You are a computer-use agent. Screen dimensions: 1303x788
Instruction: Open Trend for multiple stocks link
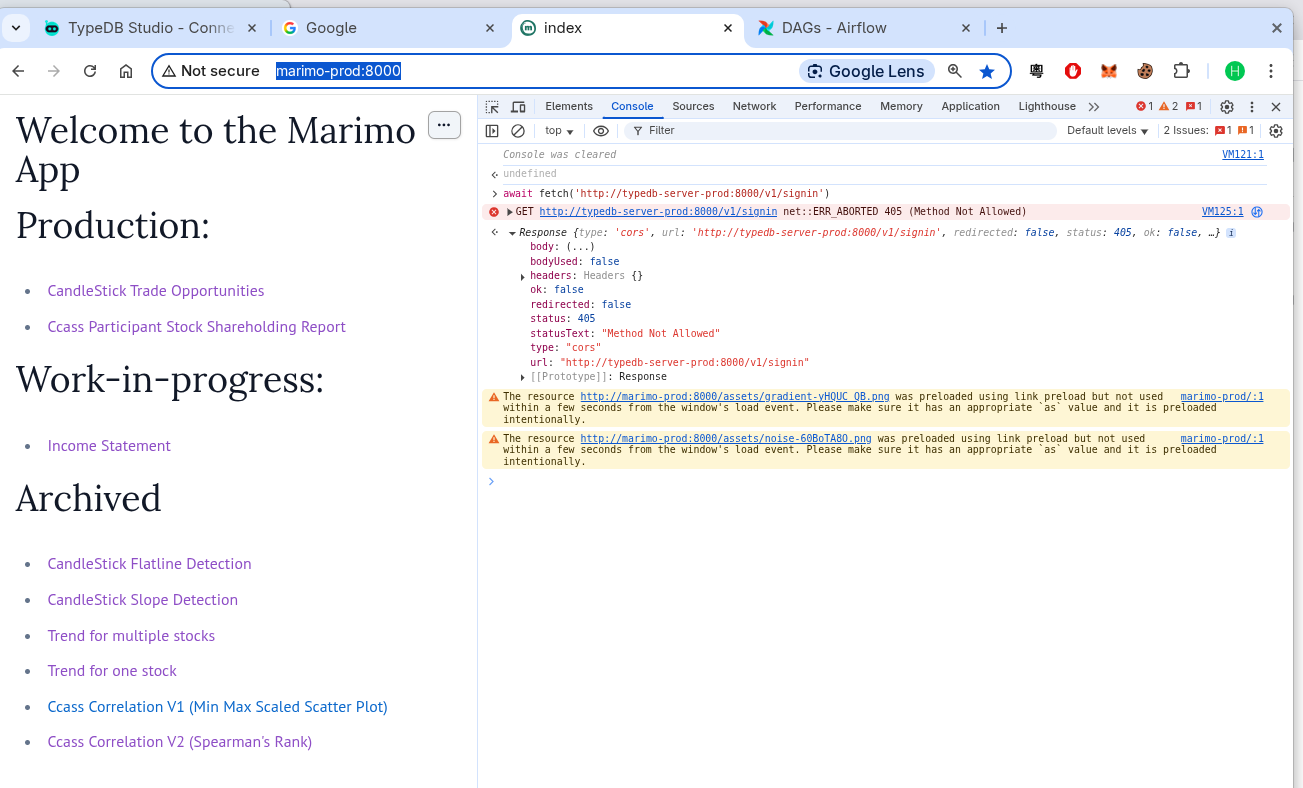tap(131, 636)
